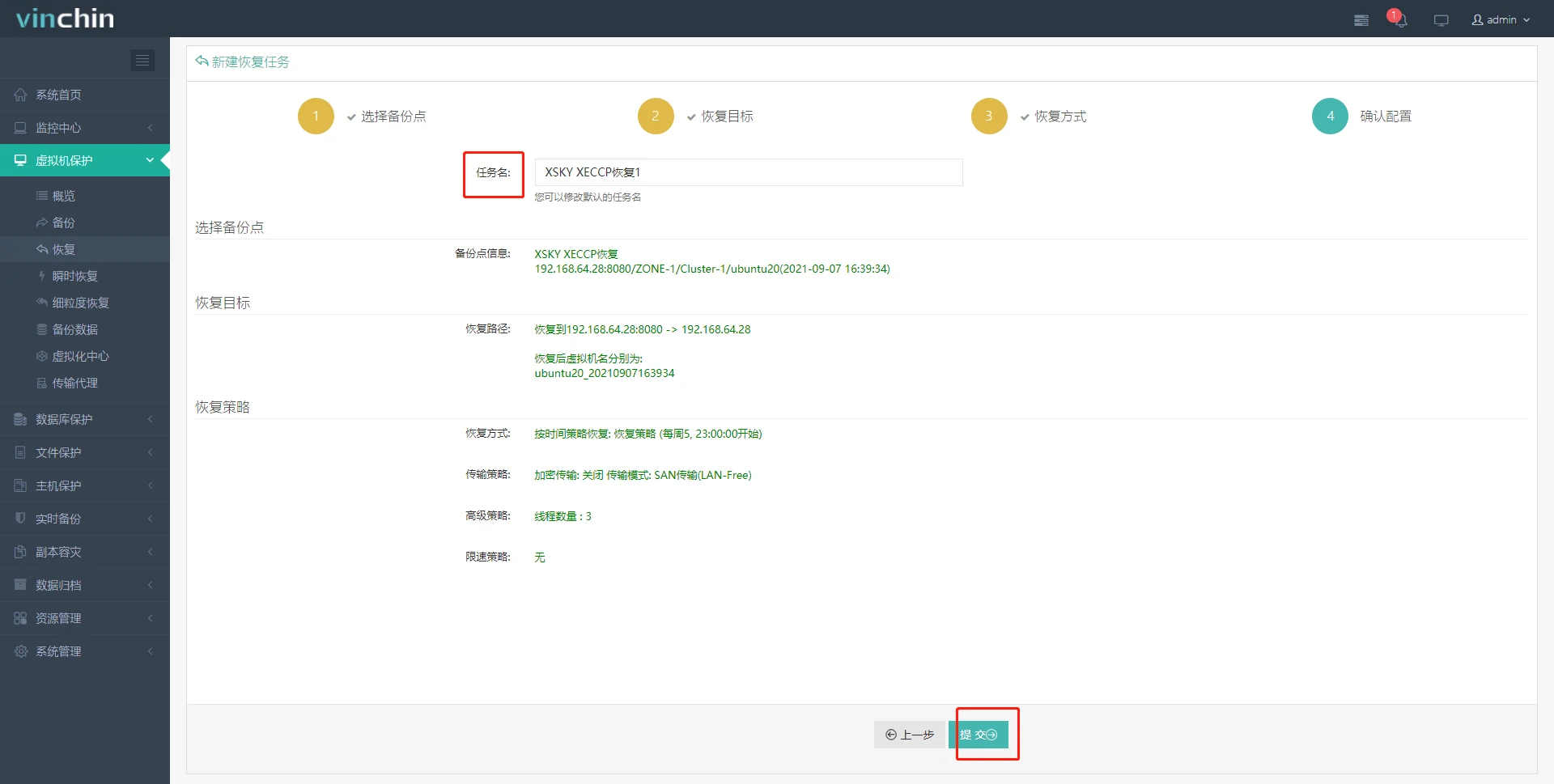Click step 1 选择备份点 circle
The width and height of the screenshot is (1554, 784).
tap(316, 116)
